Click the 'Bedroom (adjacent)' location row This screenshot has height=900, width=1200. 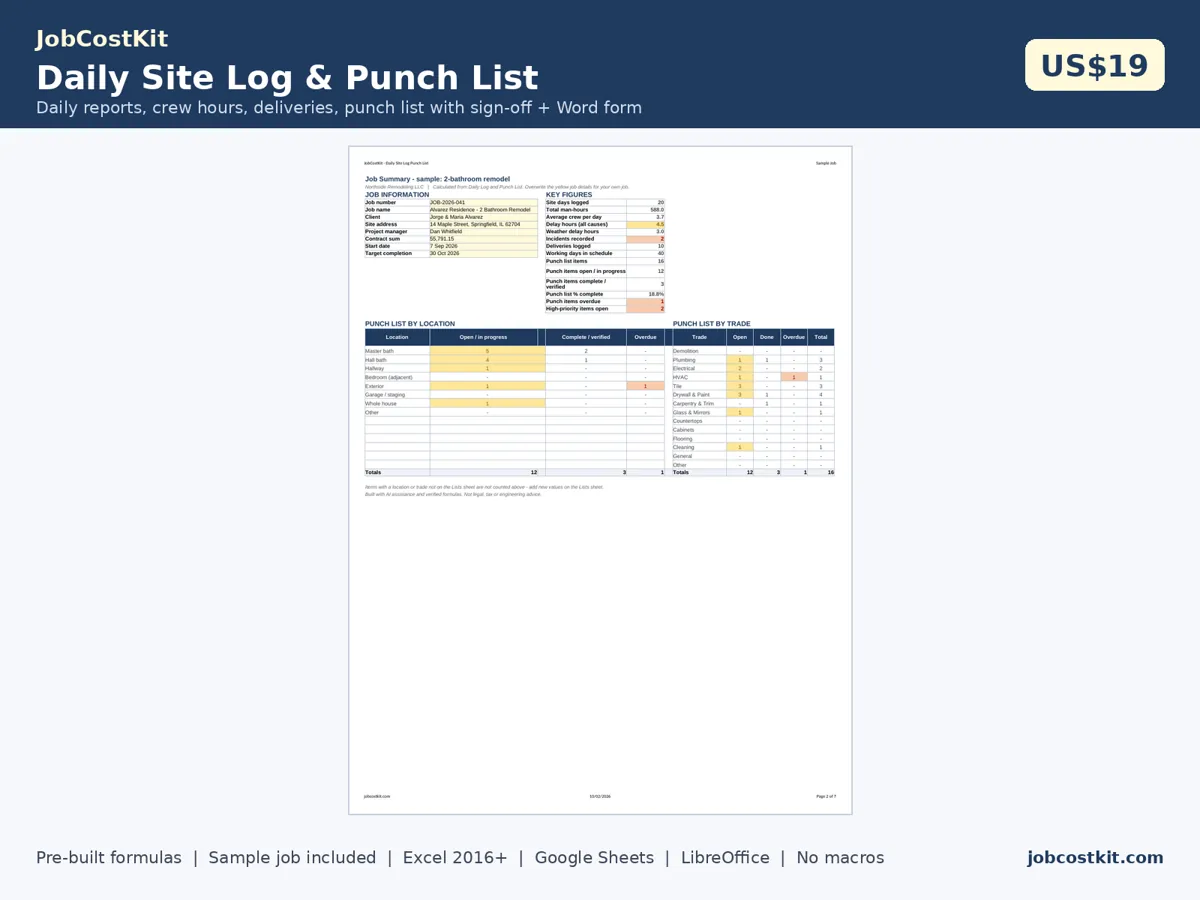(514, 377)
